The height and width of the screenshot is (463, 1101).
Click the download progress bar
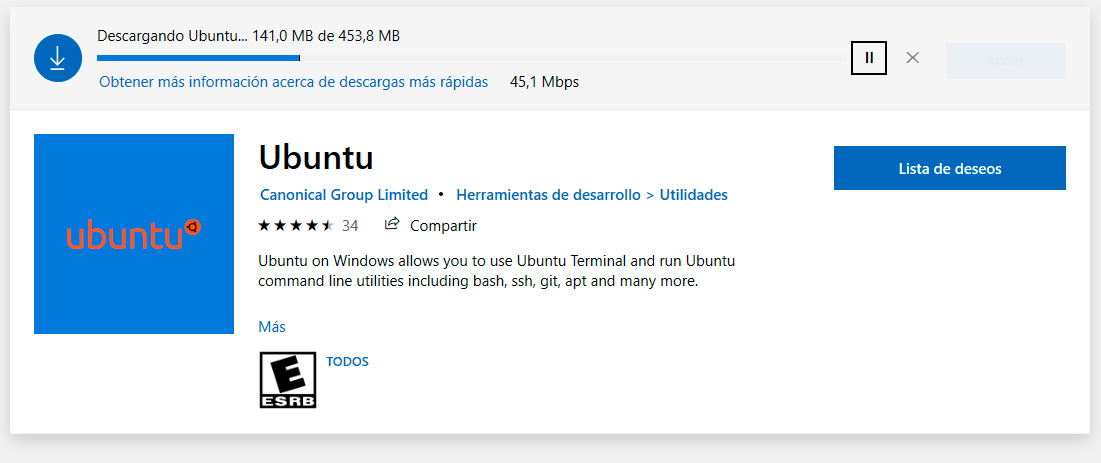click(473, 58)
